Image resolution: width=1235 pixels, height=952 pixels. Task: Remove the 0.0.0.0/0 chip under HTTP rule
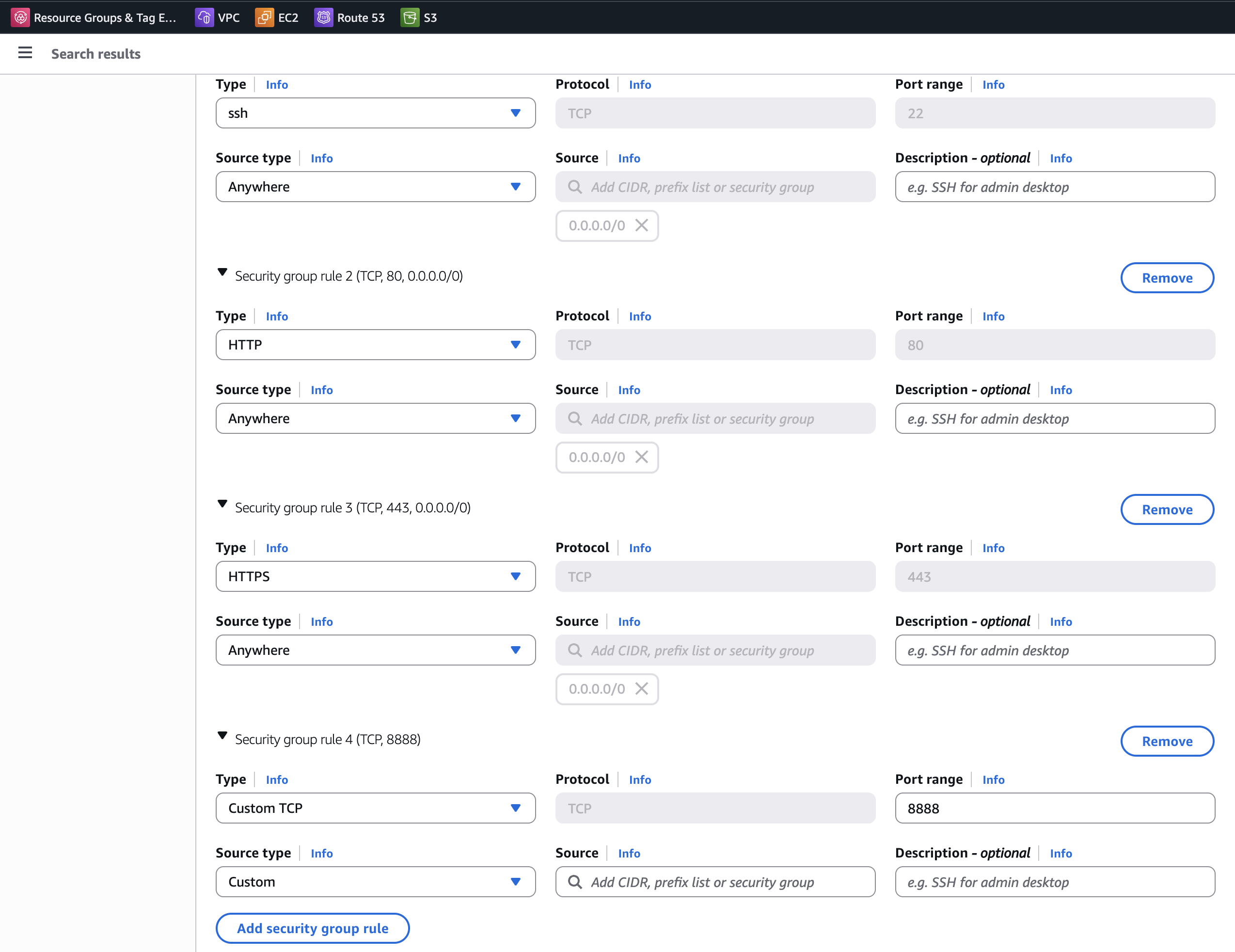coord(641,457)
